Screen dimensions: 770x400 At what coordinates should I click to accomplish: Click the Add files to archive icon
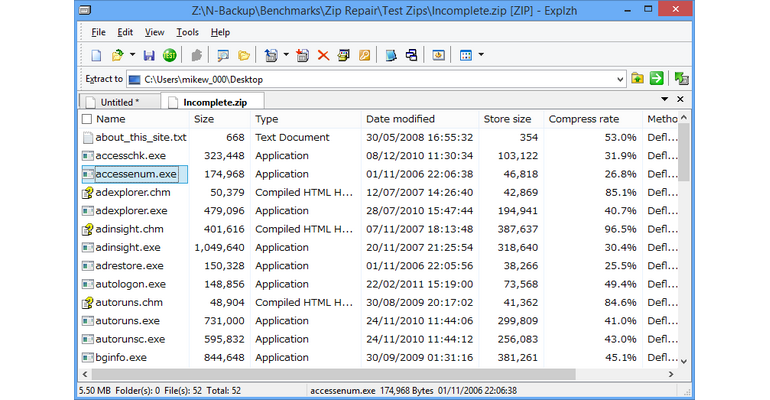(x=302, y=55)
